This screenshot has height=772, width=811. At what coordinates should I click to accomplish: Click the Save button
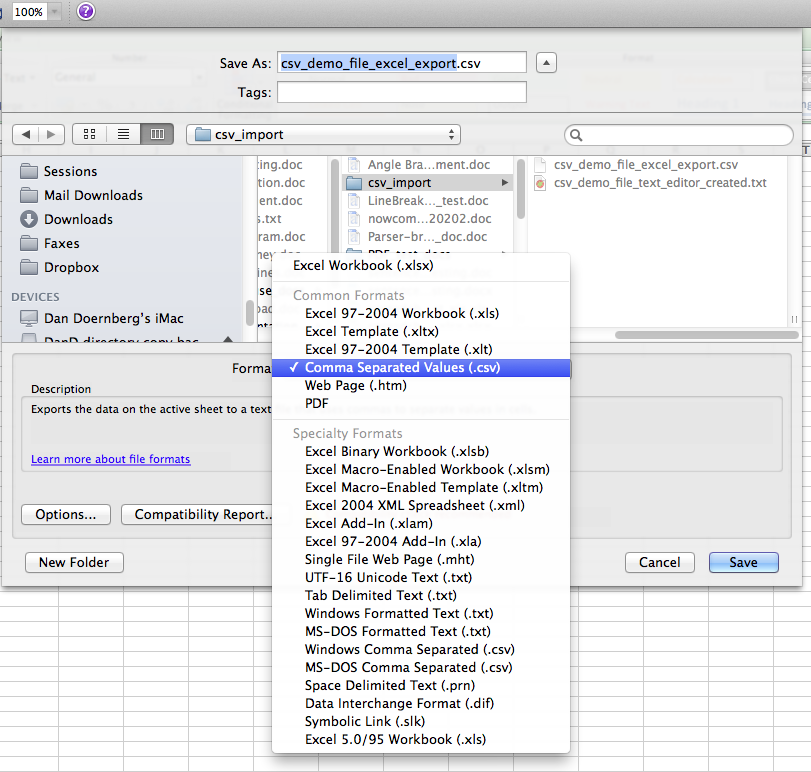(743, 562)
